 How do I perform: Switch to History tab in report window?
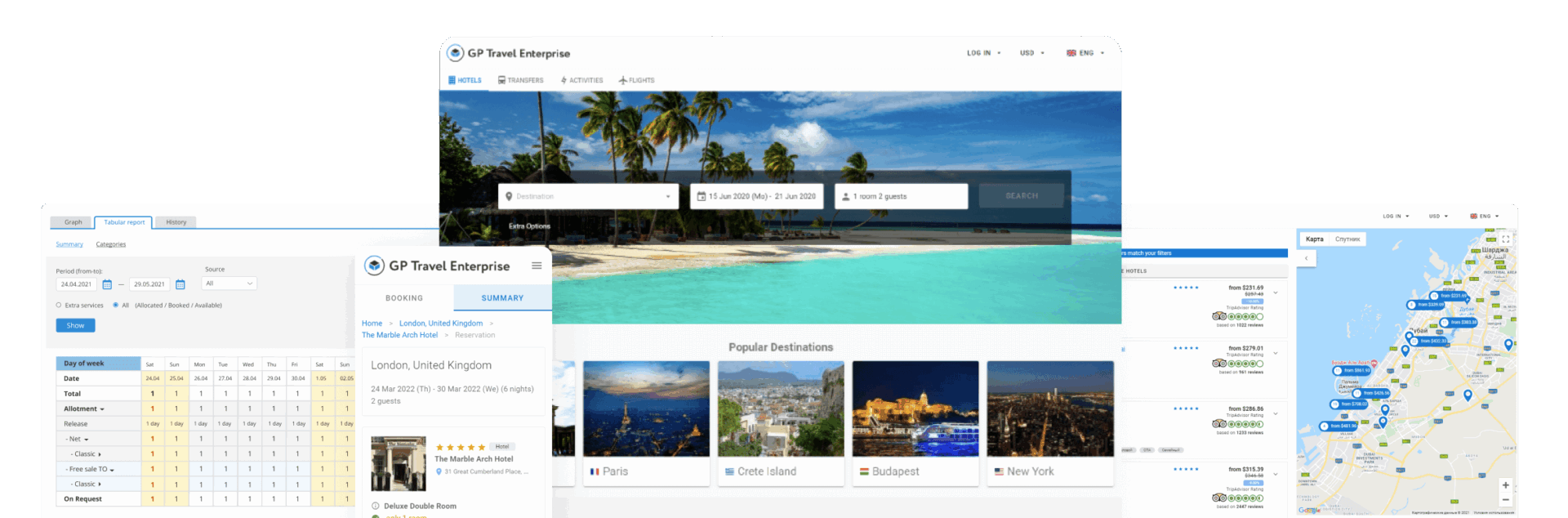coord(176,222)
